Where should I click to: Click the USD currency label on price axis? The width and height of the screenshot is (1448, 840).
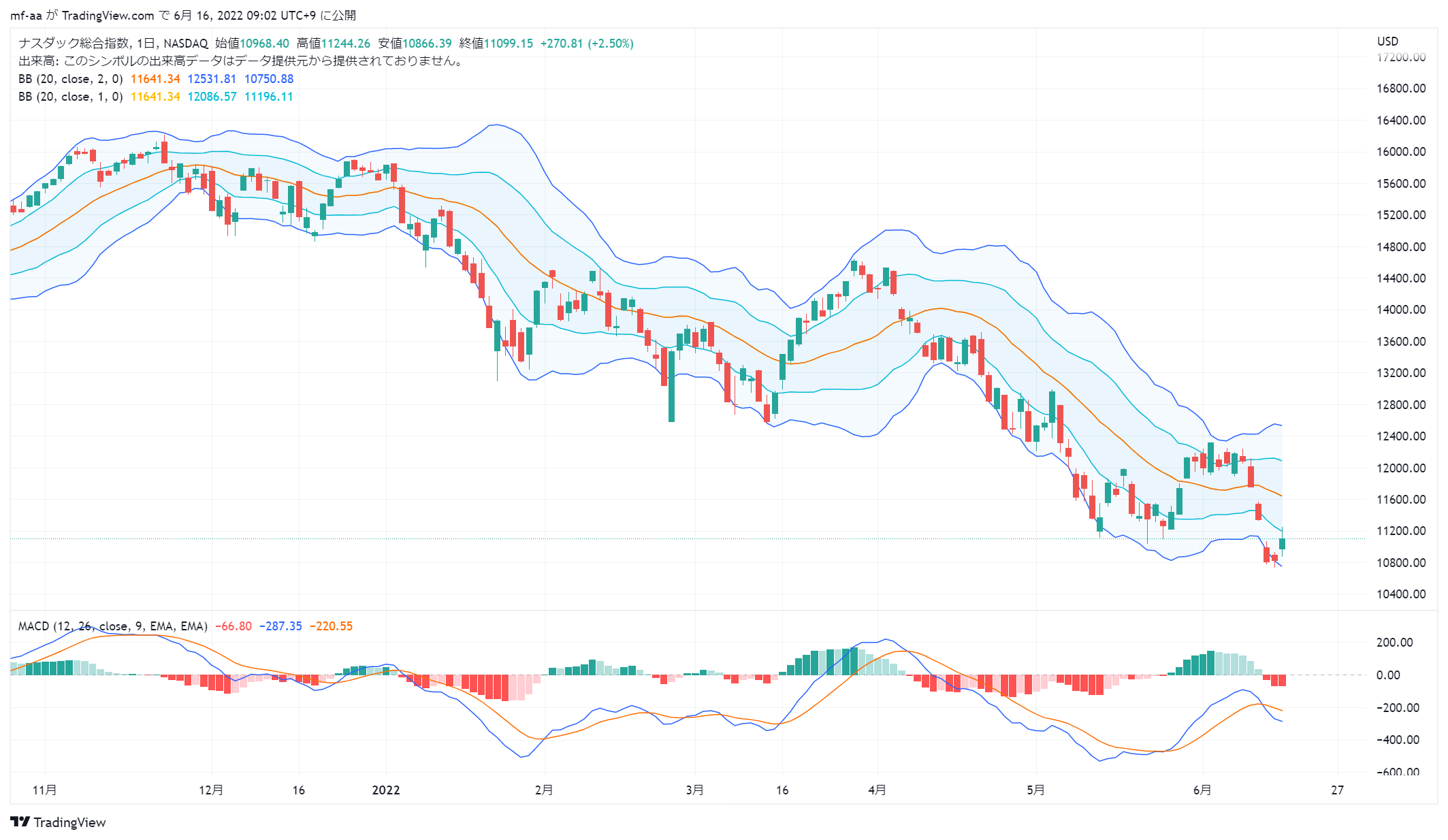click(x=1387, y=41)
